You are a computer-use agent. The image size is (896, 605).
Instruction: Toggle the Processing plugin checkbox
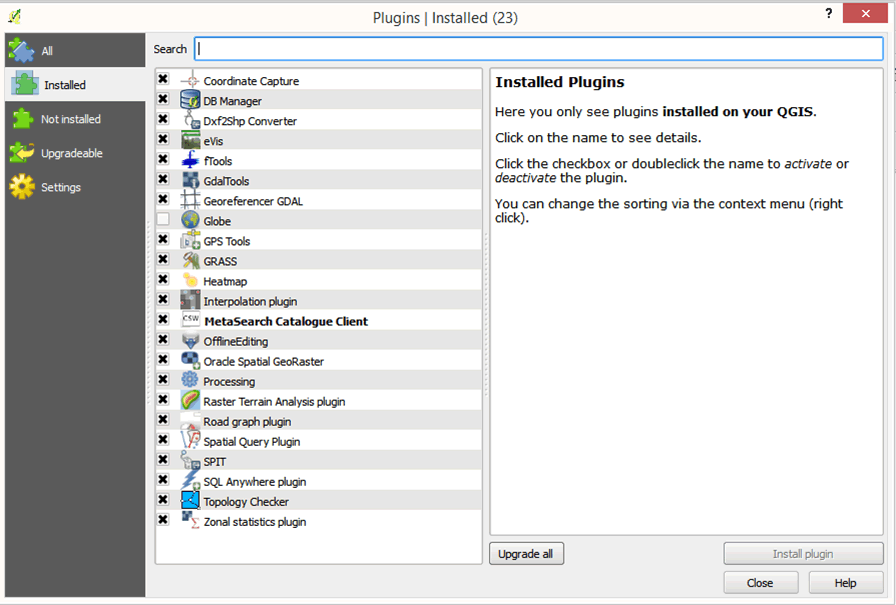163,379
